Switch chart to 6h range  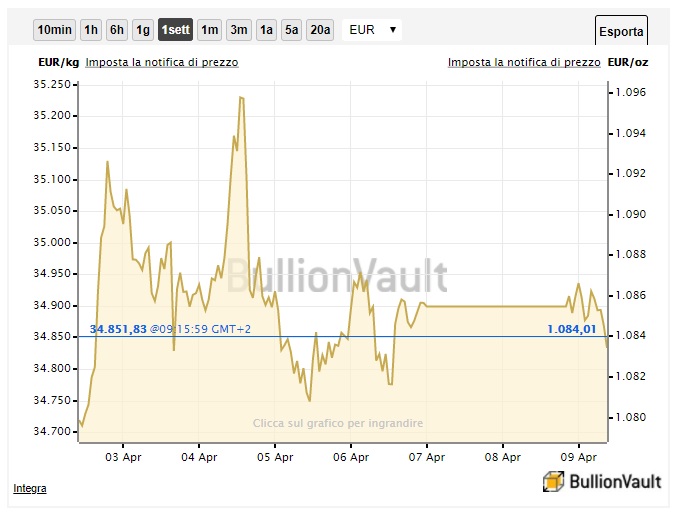[117, 30]
